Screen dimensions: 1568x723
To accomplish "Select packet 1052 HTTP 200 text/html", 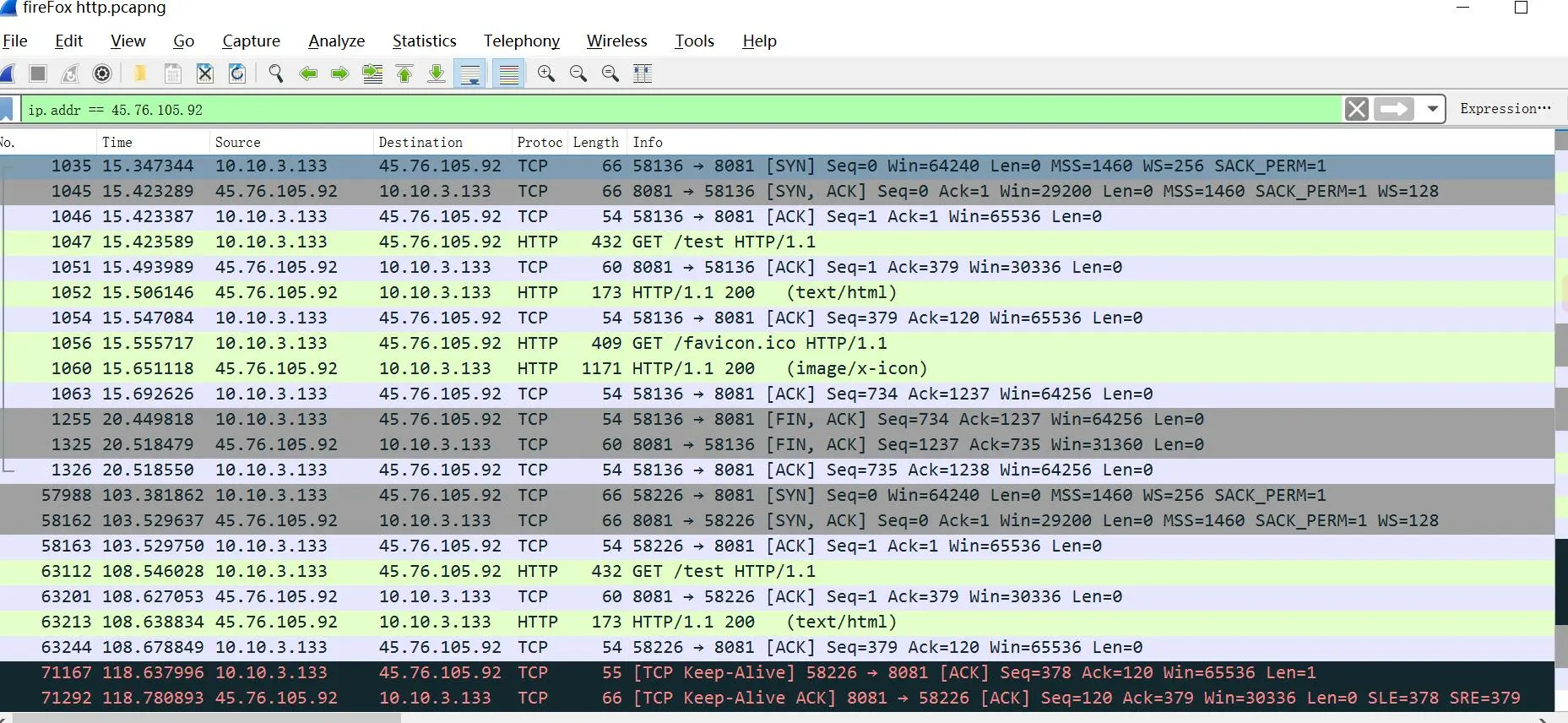I will click(777, 292).
